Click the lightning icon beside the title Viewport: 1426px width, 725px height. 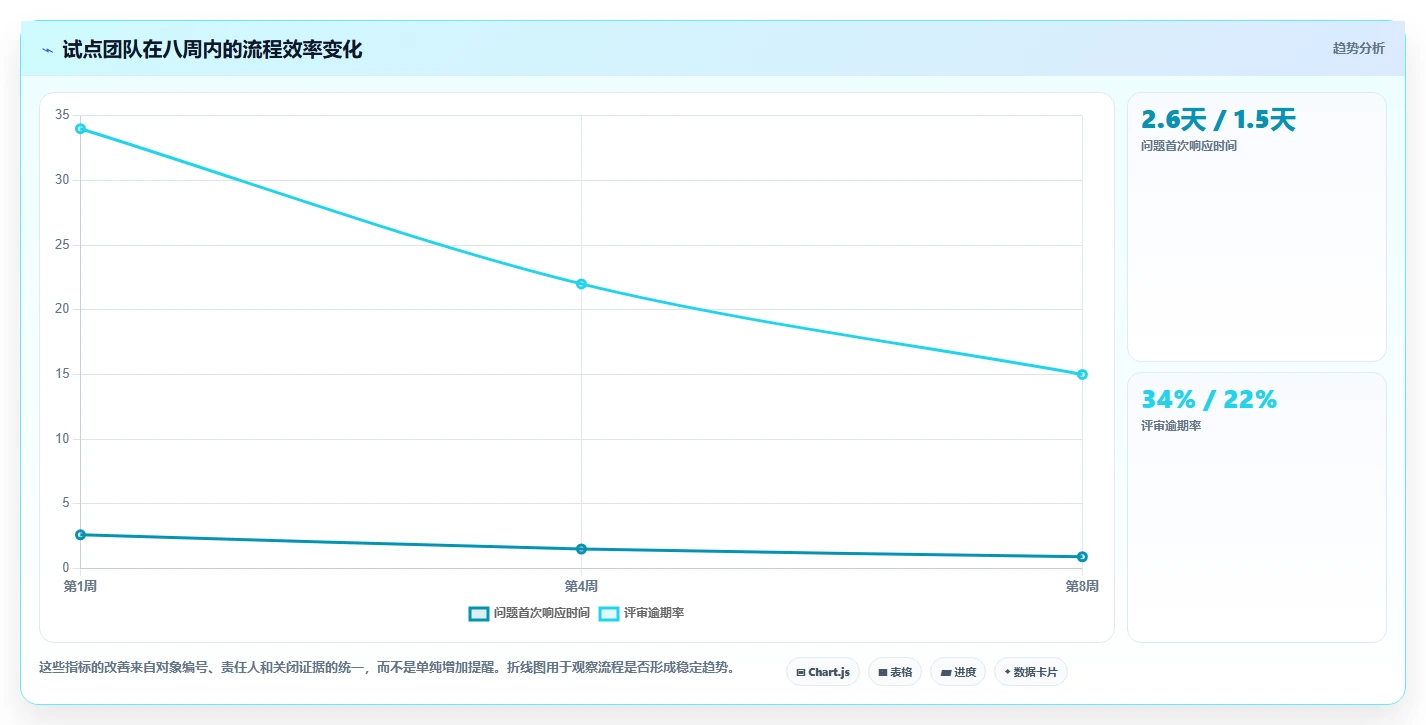47,50
